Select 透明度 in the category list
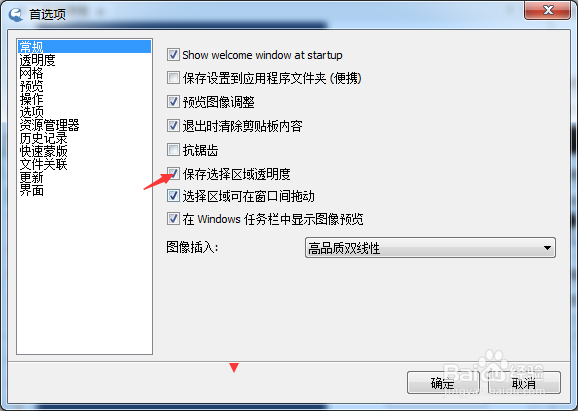This screenshot has width=578, height=411. click(37, 60)
